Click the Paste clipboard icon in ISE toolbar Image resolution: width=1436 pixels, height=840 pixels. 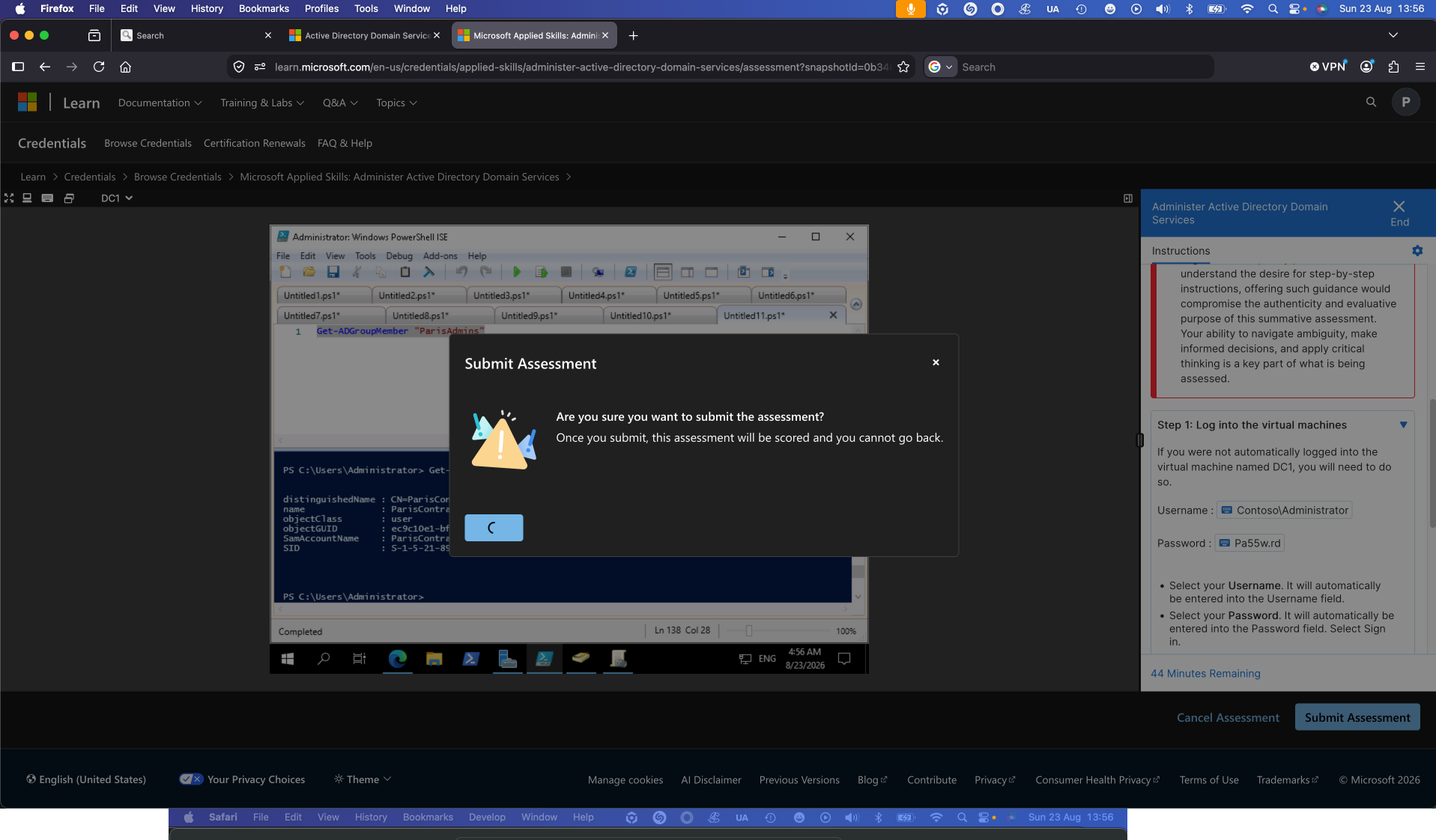coord(405,273)
